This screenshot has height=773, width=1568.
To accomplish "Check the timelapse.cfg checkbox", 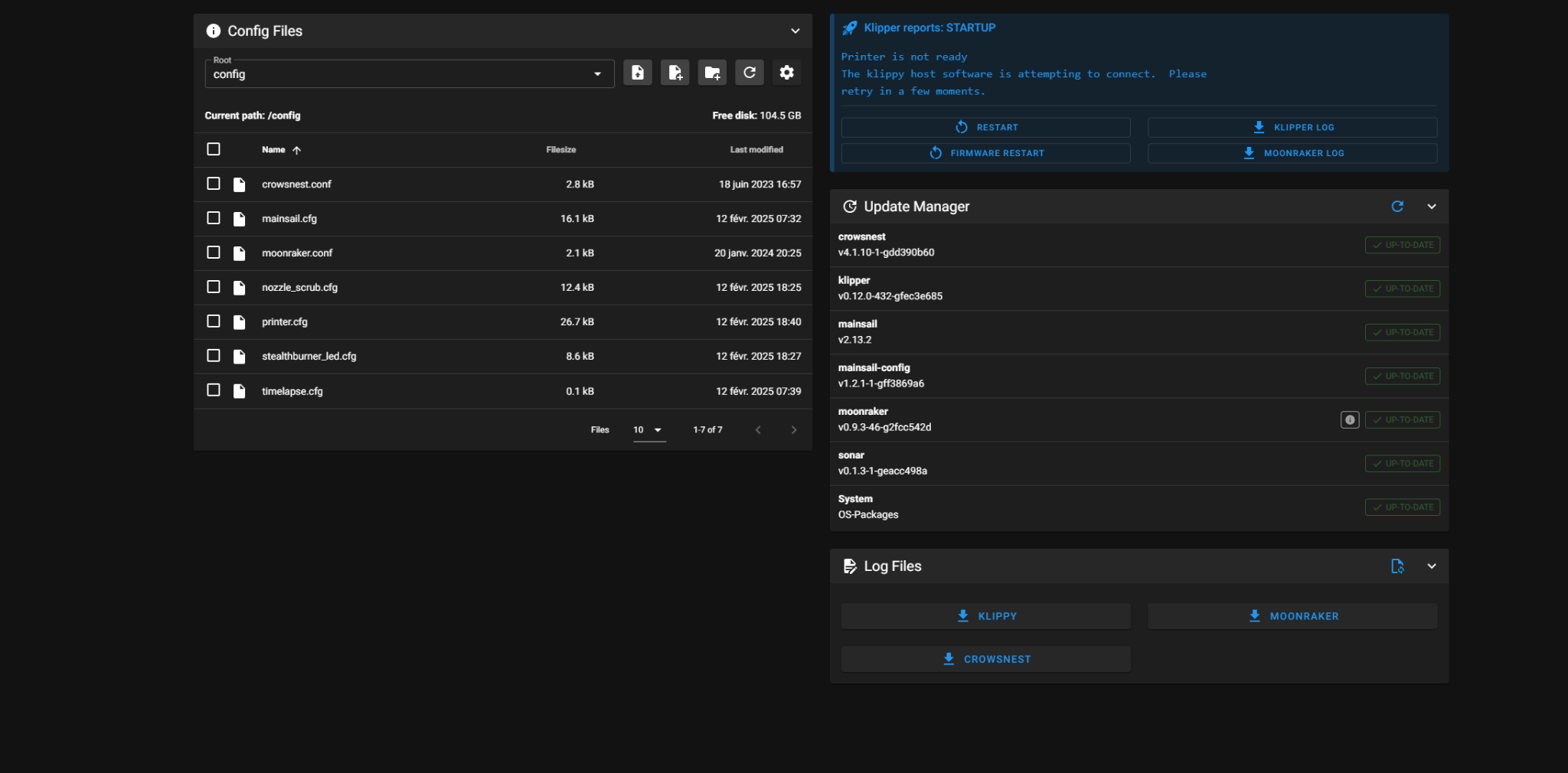I will click(214, 390).
